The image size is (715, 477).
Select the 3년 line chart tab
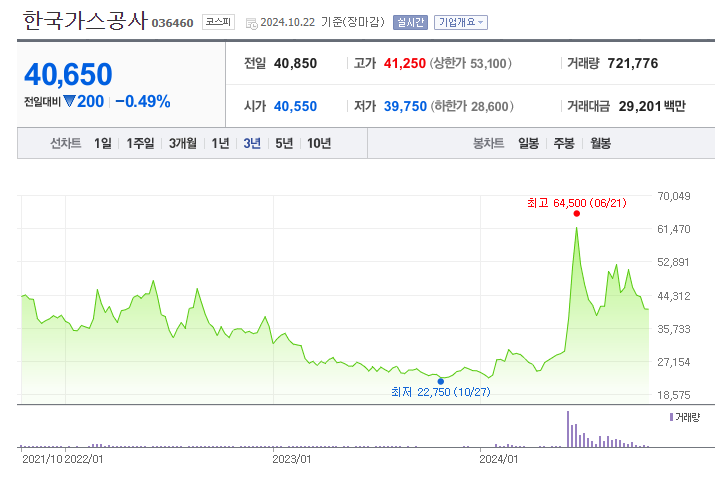click(x=252, y=143)
